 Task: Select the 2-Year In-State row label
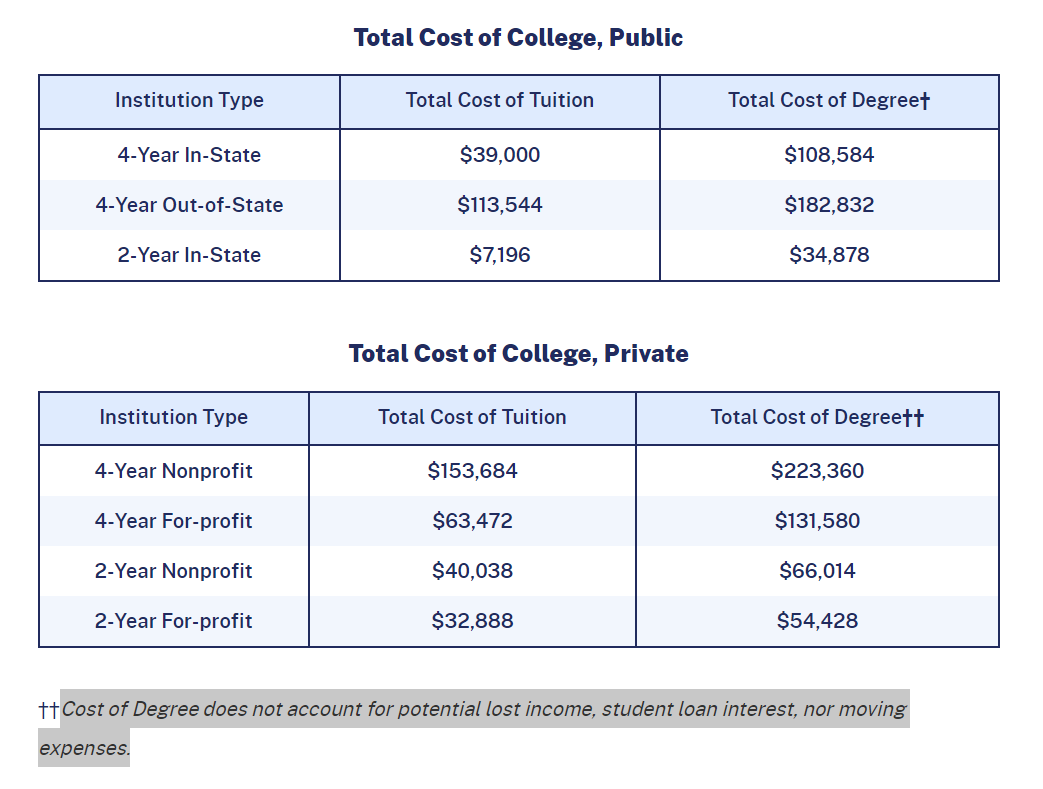coord(189,255)
